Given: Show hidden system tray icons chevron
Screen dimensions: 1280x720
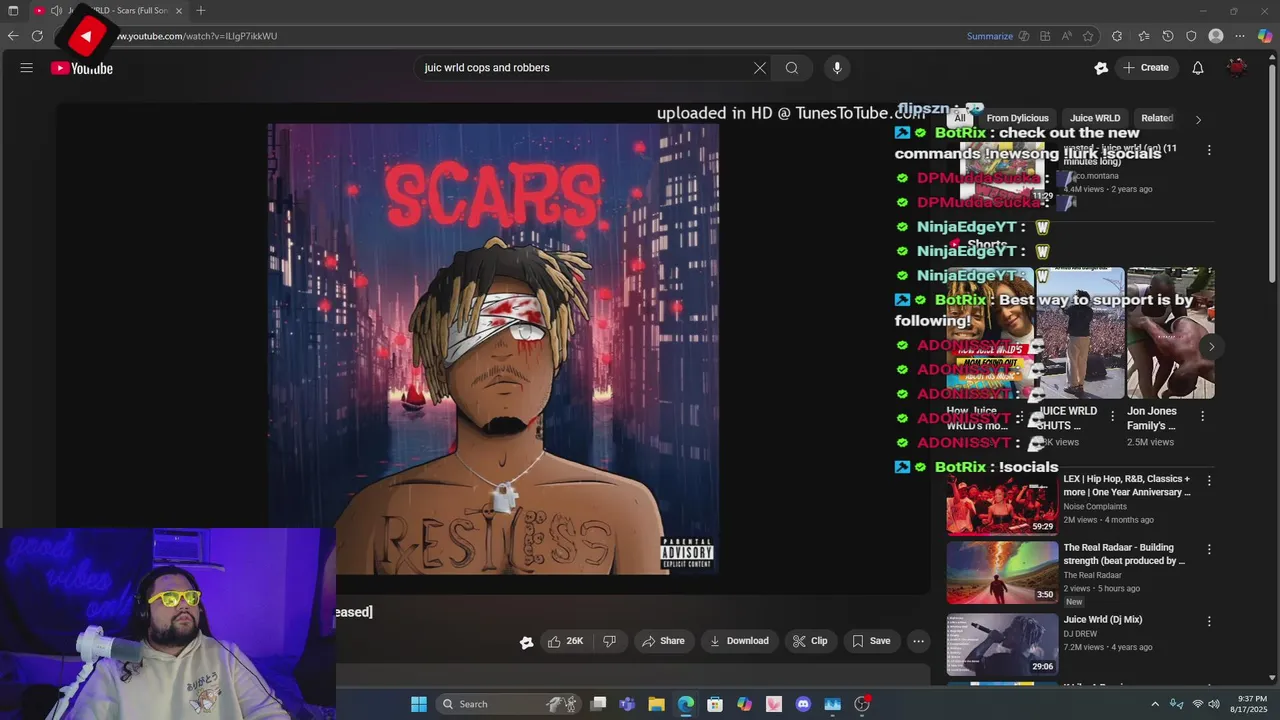Looking at the screenshot, I should pos(1155,704).
